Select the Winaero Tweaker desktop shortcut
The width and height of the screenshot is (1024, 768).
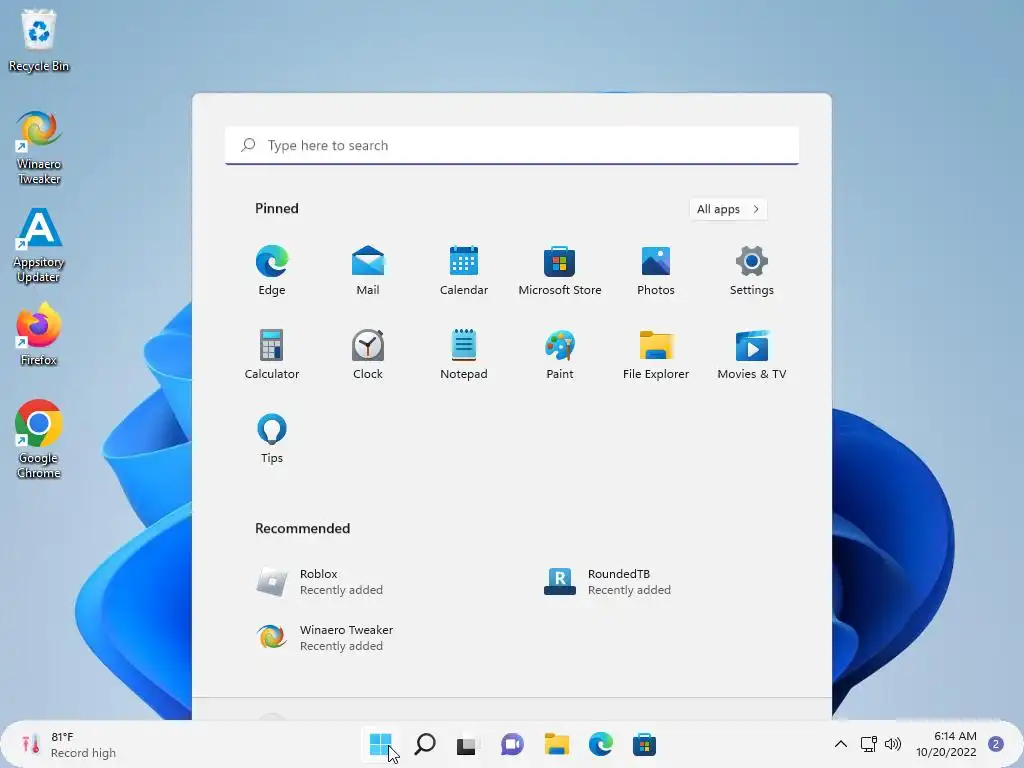pyautogui.click(x=39, y=148)
